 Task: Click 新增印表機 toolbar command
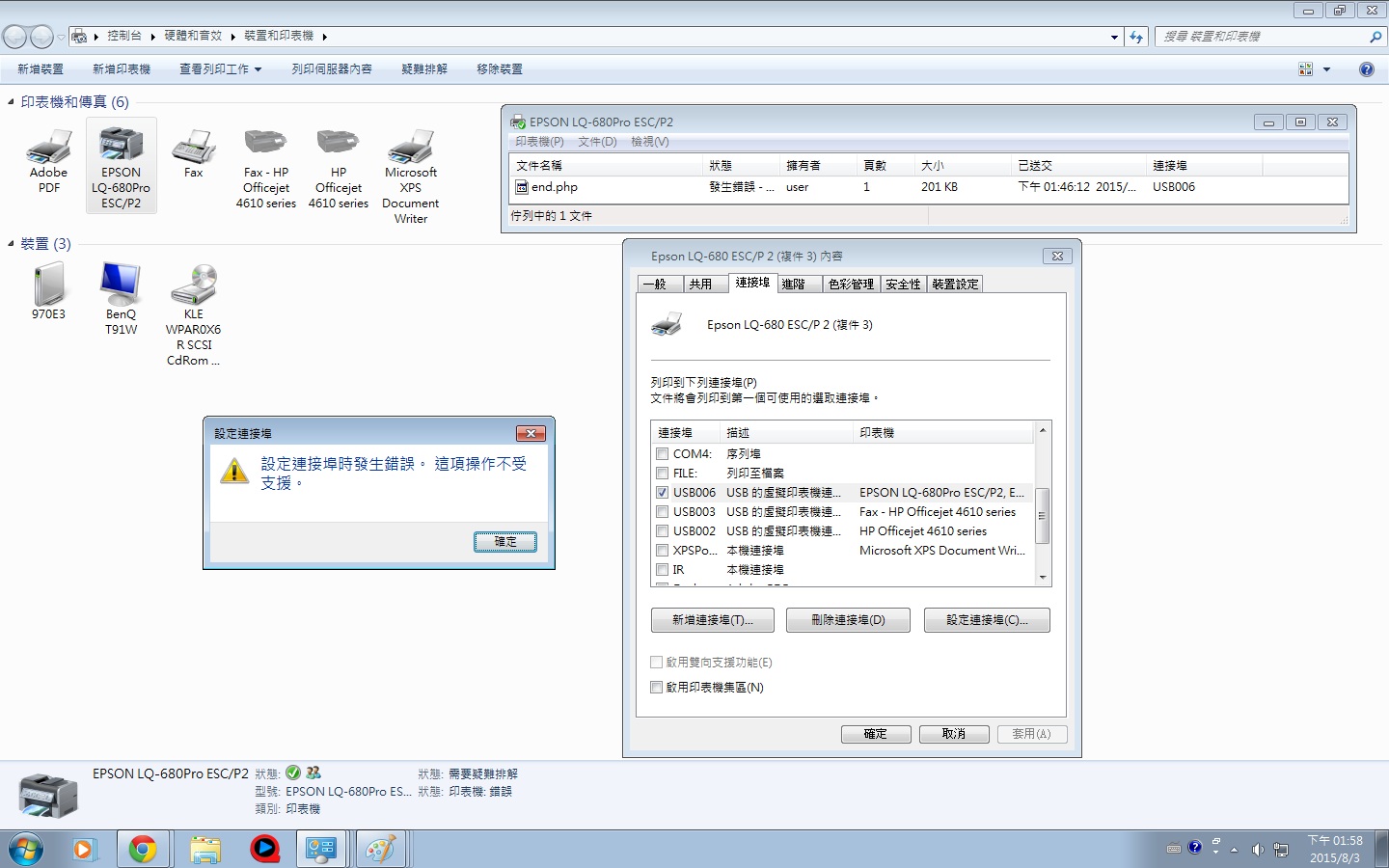[122, 69]
